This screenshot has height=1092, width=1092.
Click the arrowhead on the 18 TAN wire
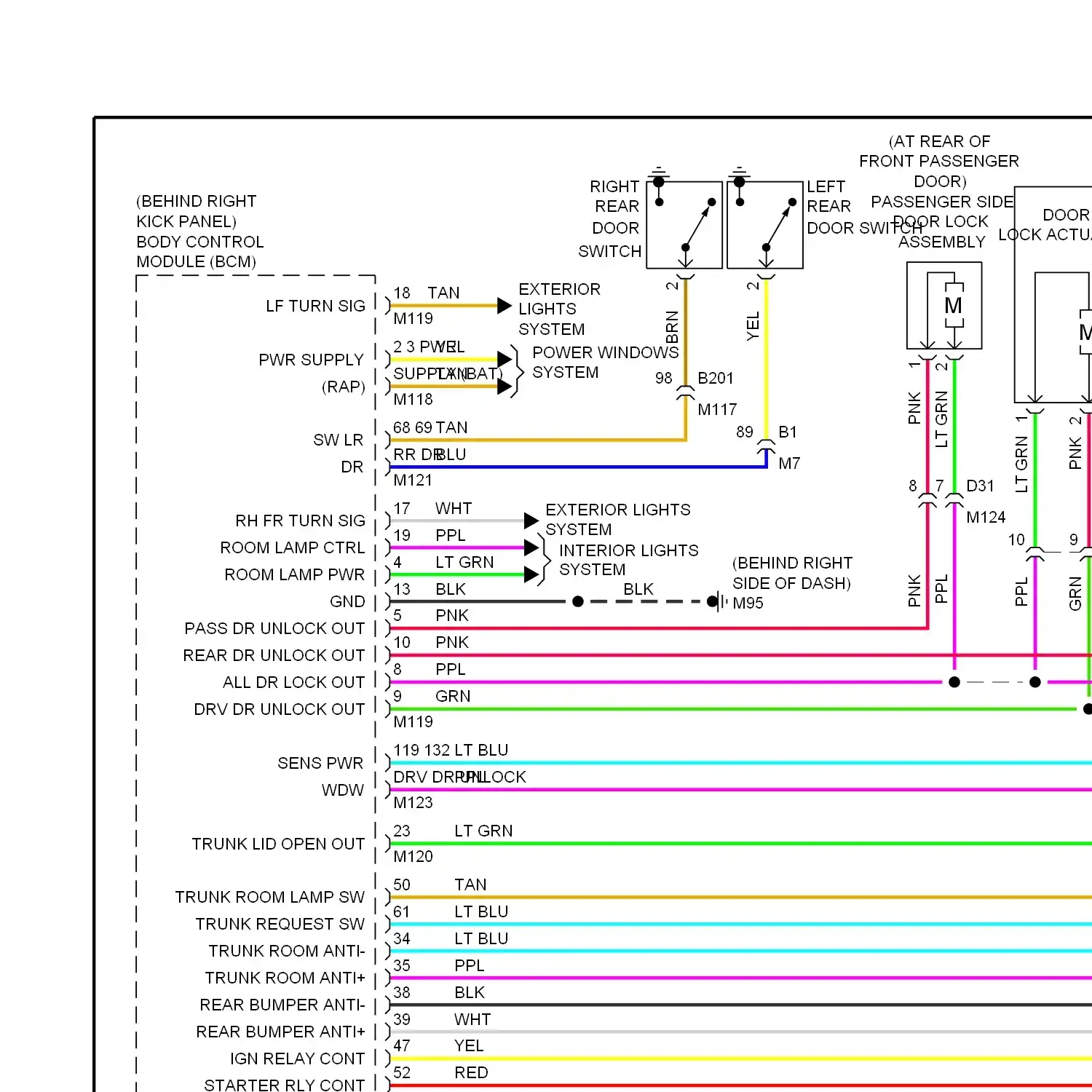505,306
